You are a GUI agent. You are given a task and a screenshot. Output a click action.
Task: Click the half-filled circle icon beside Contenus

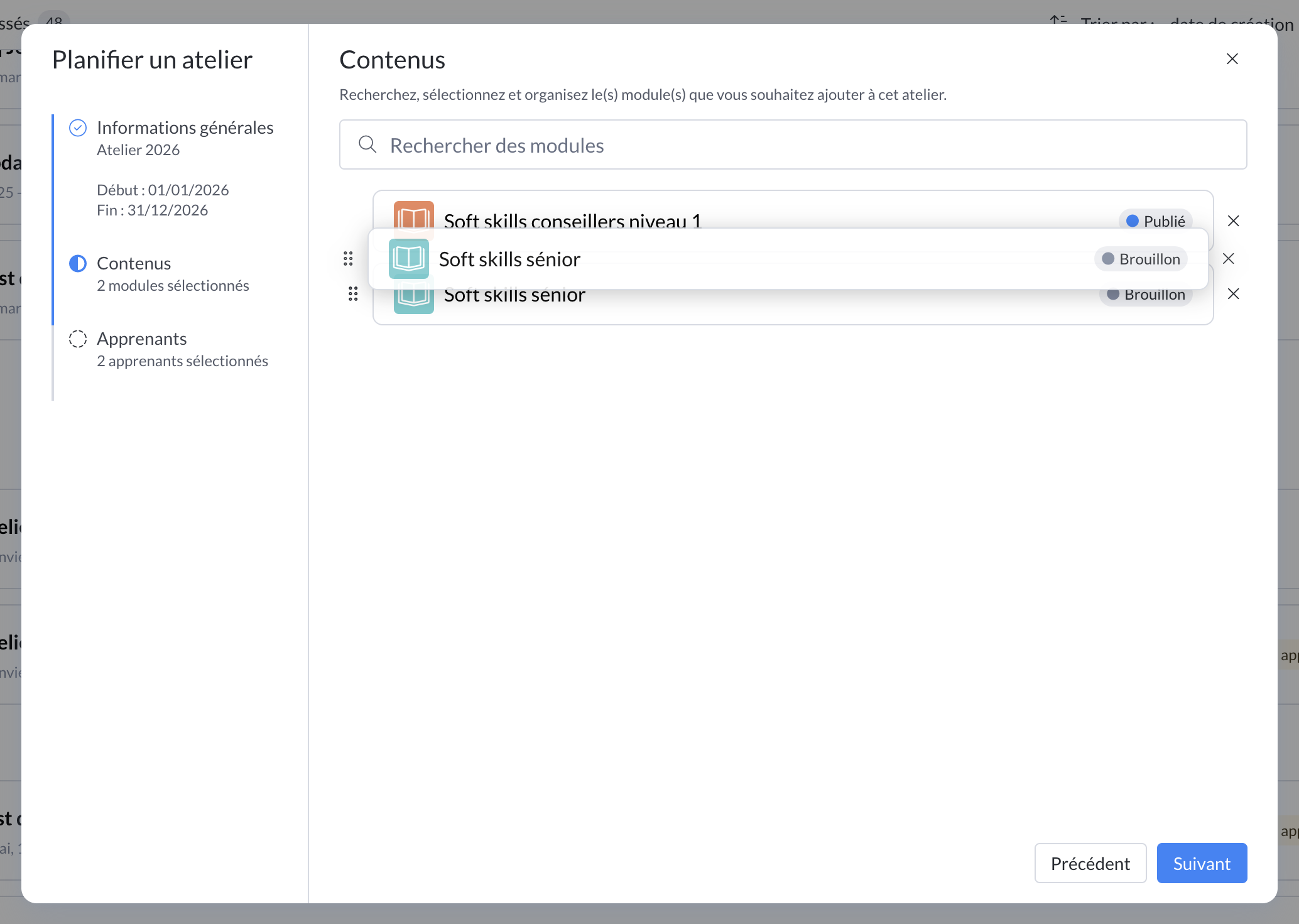78,264
